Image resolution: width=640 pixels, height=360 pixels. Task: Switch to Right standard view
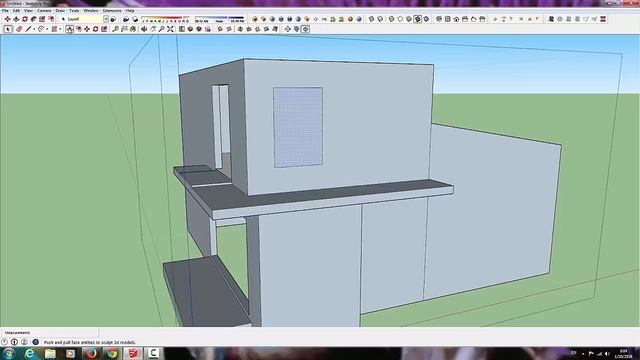[x=465, y=19]
